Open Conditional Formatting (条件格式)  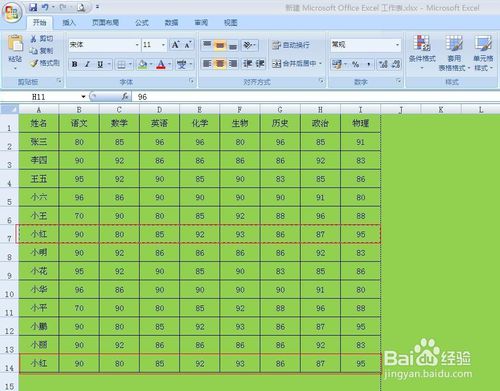(422, 52)
